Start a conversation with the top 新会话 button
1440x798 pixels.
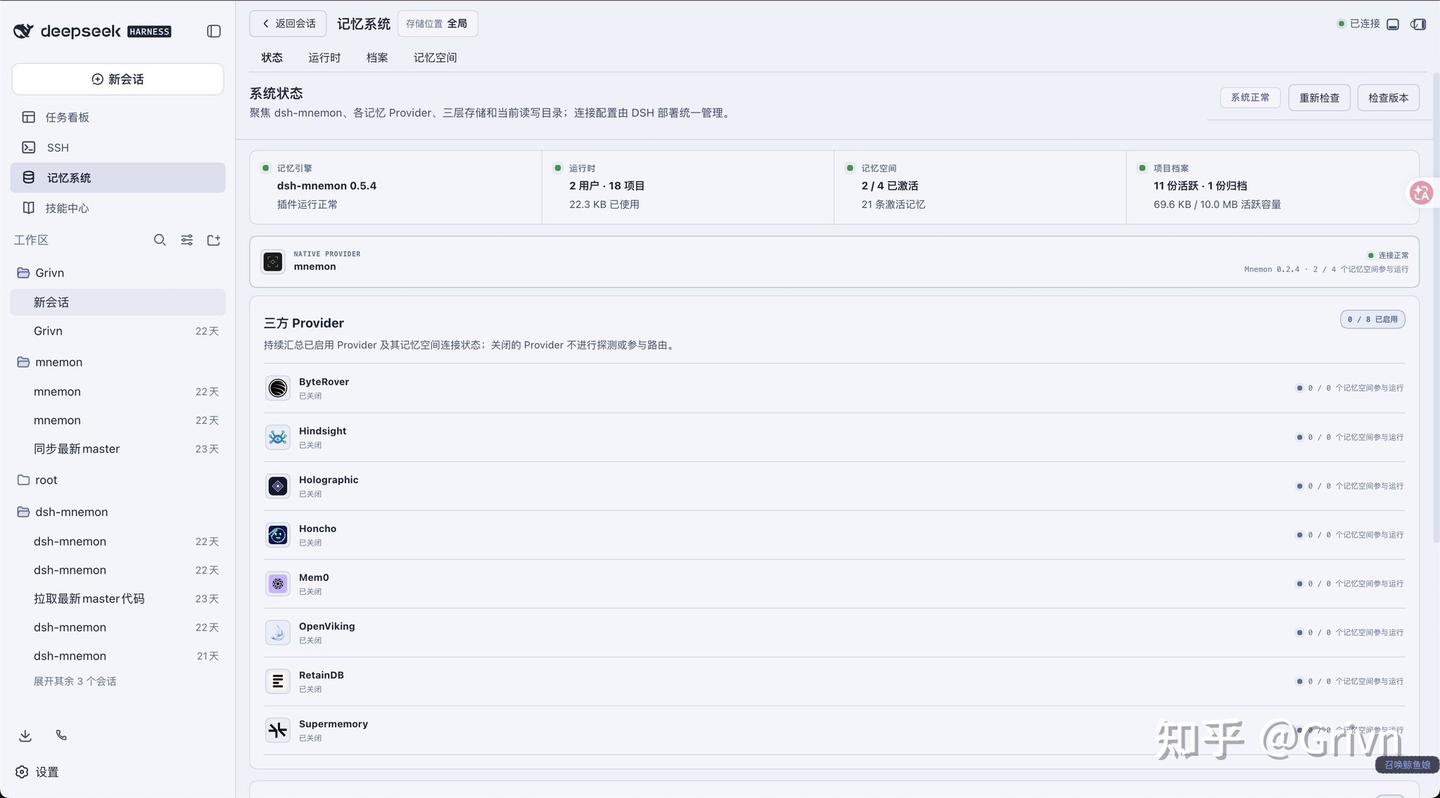(x=118, y=79)
